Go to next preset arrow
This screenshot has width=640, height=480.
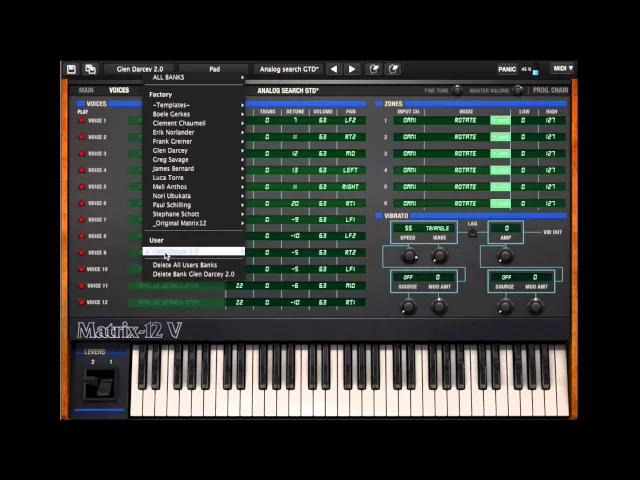352,69
